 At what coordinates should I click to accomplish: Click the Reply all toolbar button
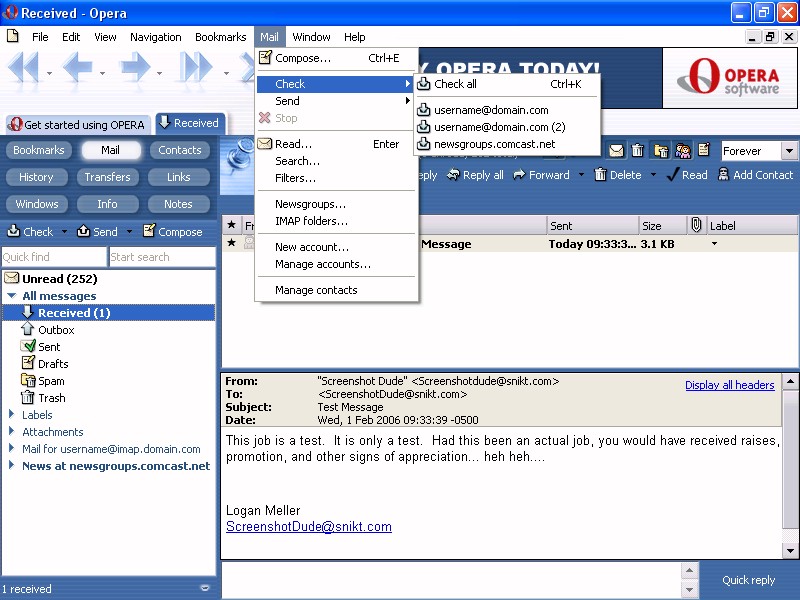475,175
